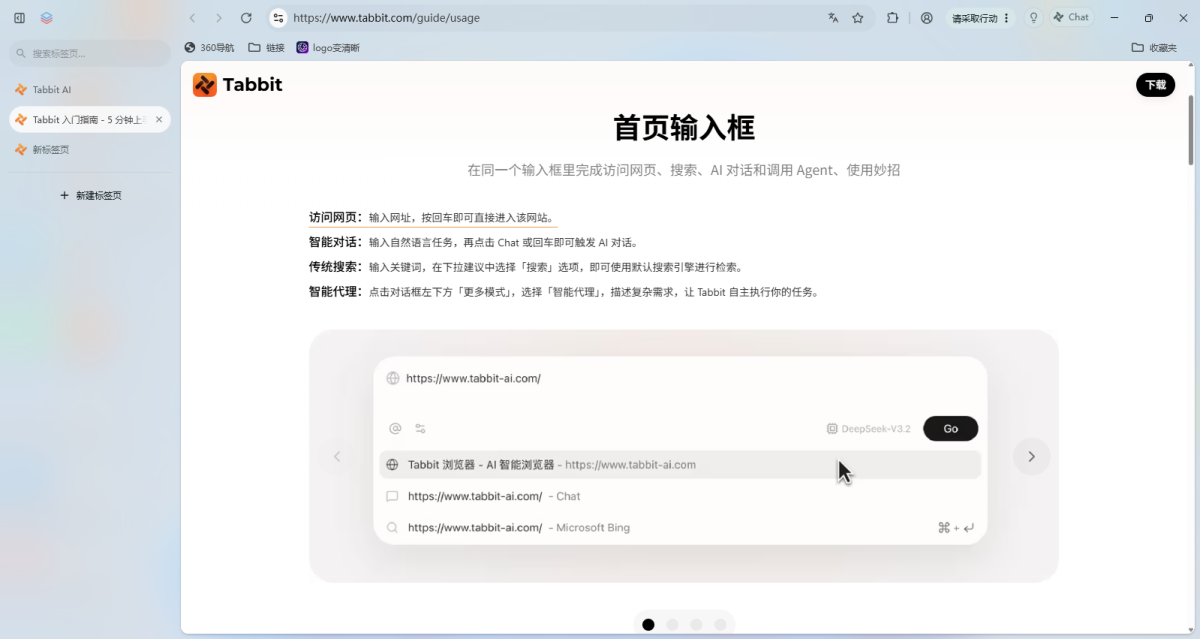Select the suggestion ending in Chat
The height and width of the screenshot is (639, 1200).
point(680,496)
